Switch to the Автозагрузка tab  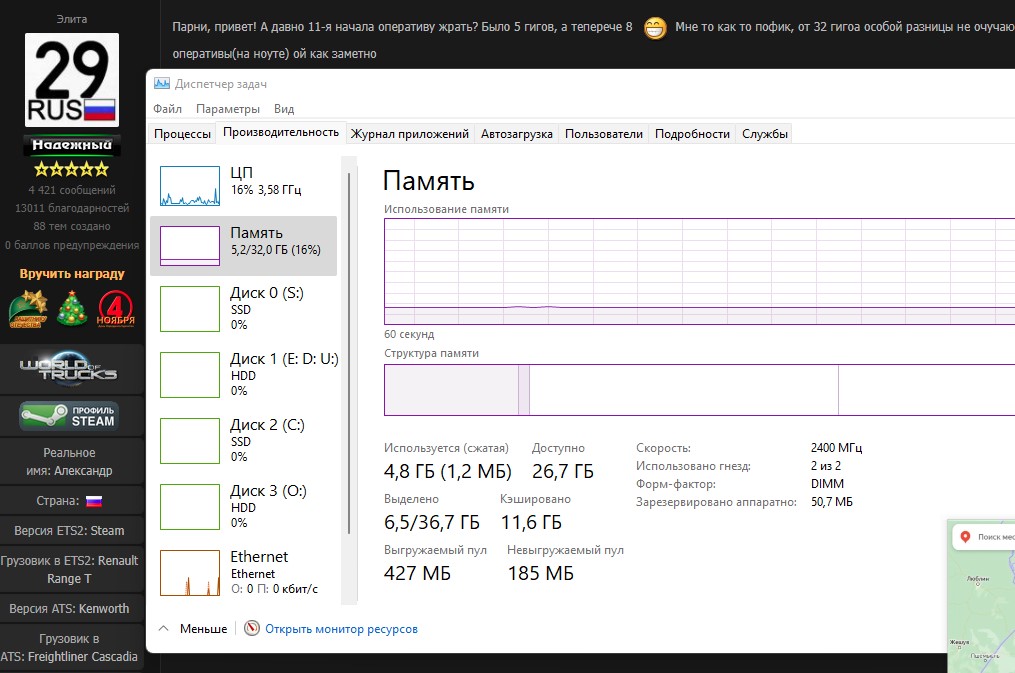(x=516, y=134)
